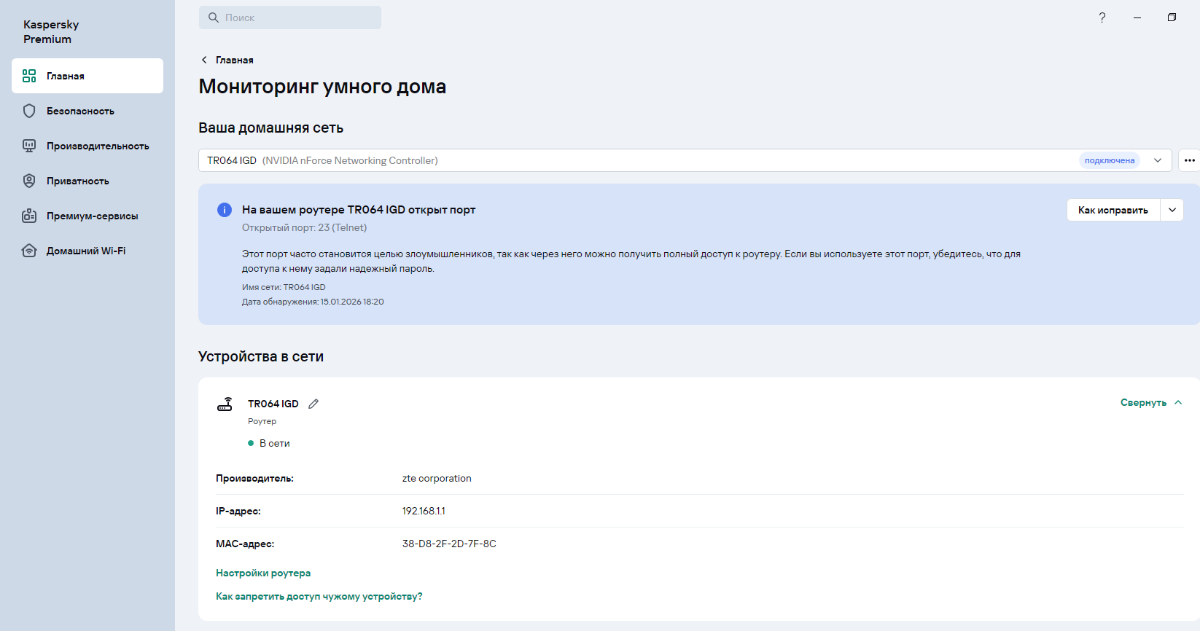Click the dropdown arrow next to подключена
The width and height of the screenshot is (1200, 631).
1158,160
